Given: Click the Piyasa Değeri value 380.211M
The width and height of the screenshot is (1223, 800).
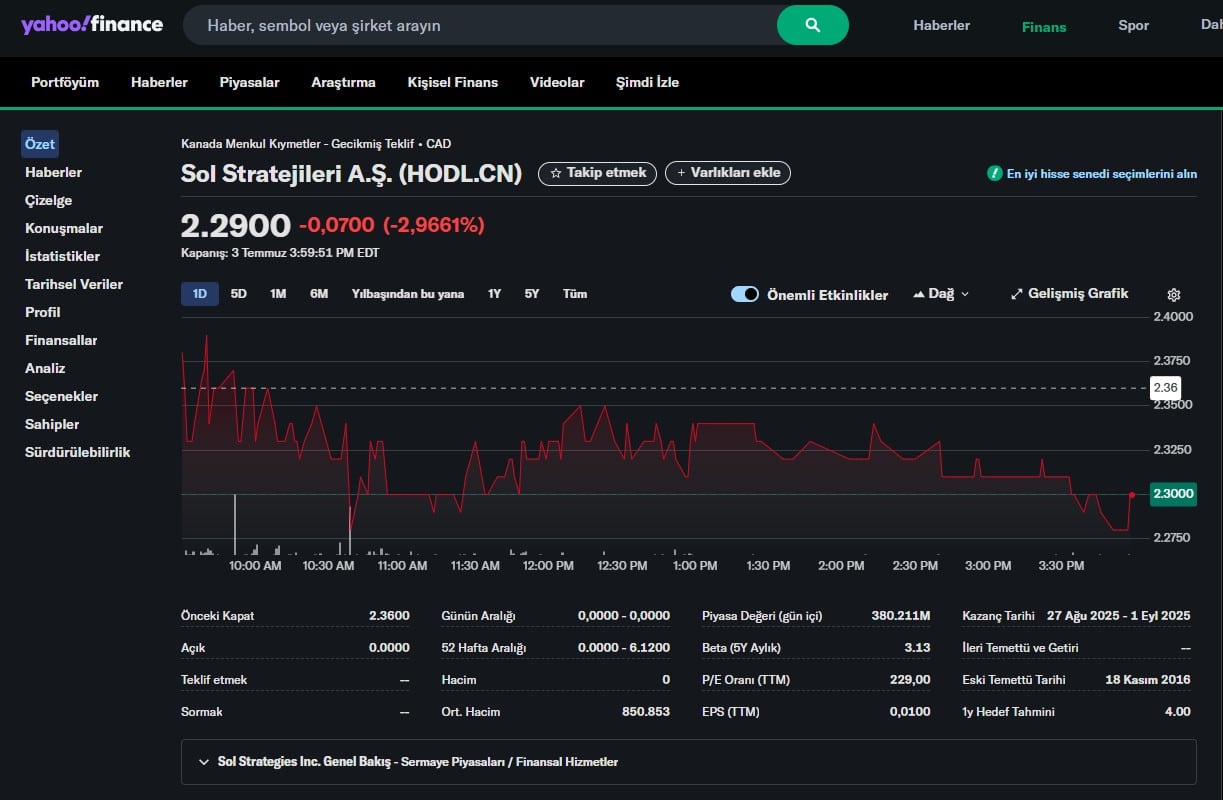Looking at the screenshot, I should click(901, 616).
